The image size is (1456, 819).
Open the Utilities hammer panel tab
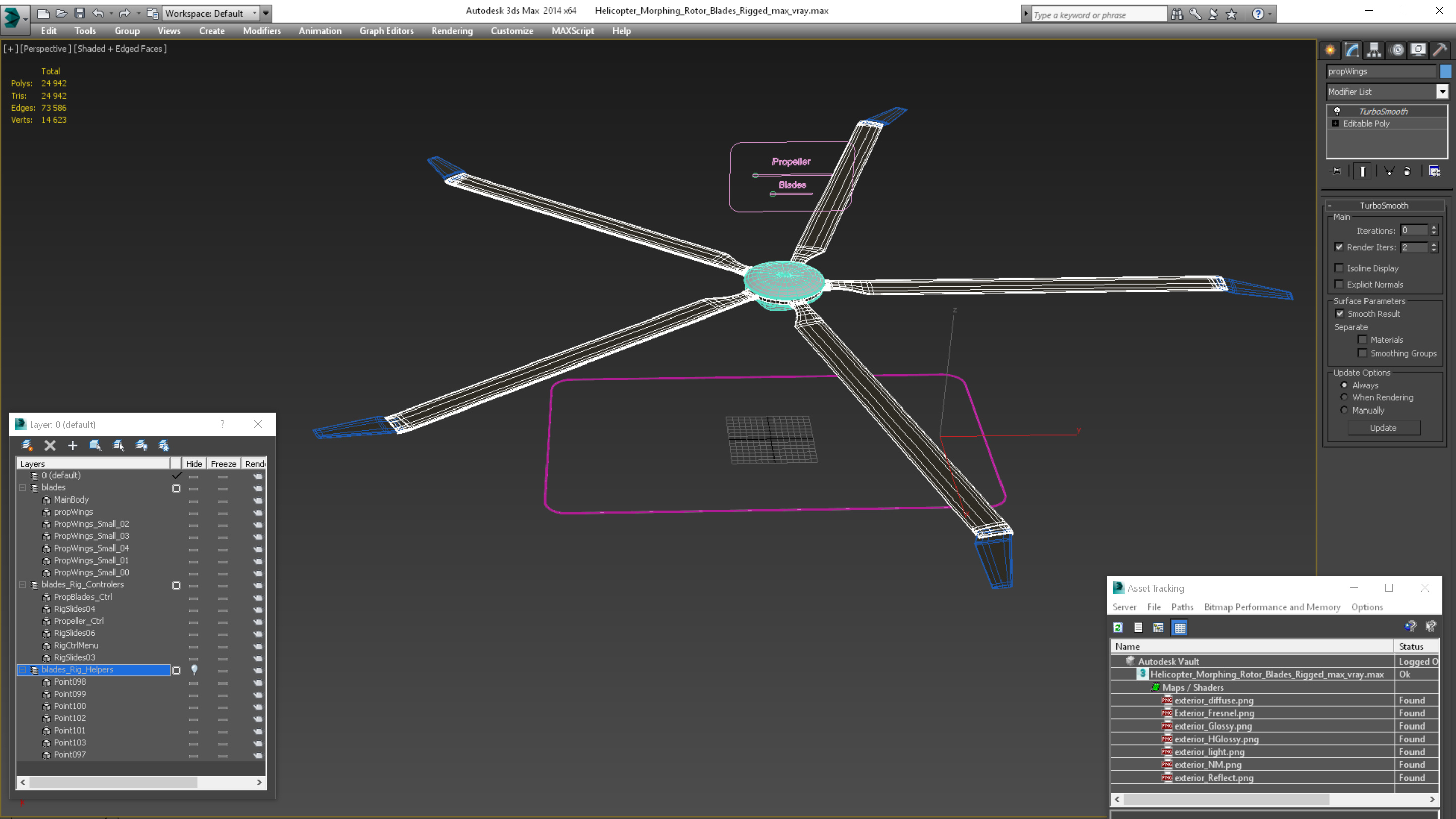point(1440,51)
